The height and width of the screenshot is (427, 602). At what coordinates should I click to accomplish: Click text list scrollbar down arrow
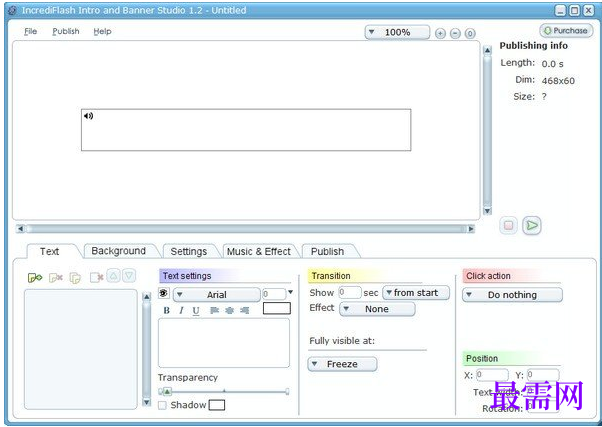pyautogui.click(x=147, y=402)
